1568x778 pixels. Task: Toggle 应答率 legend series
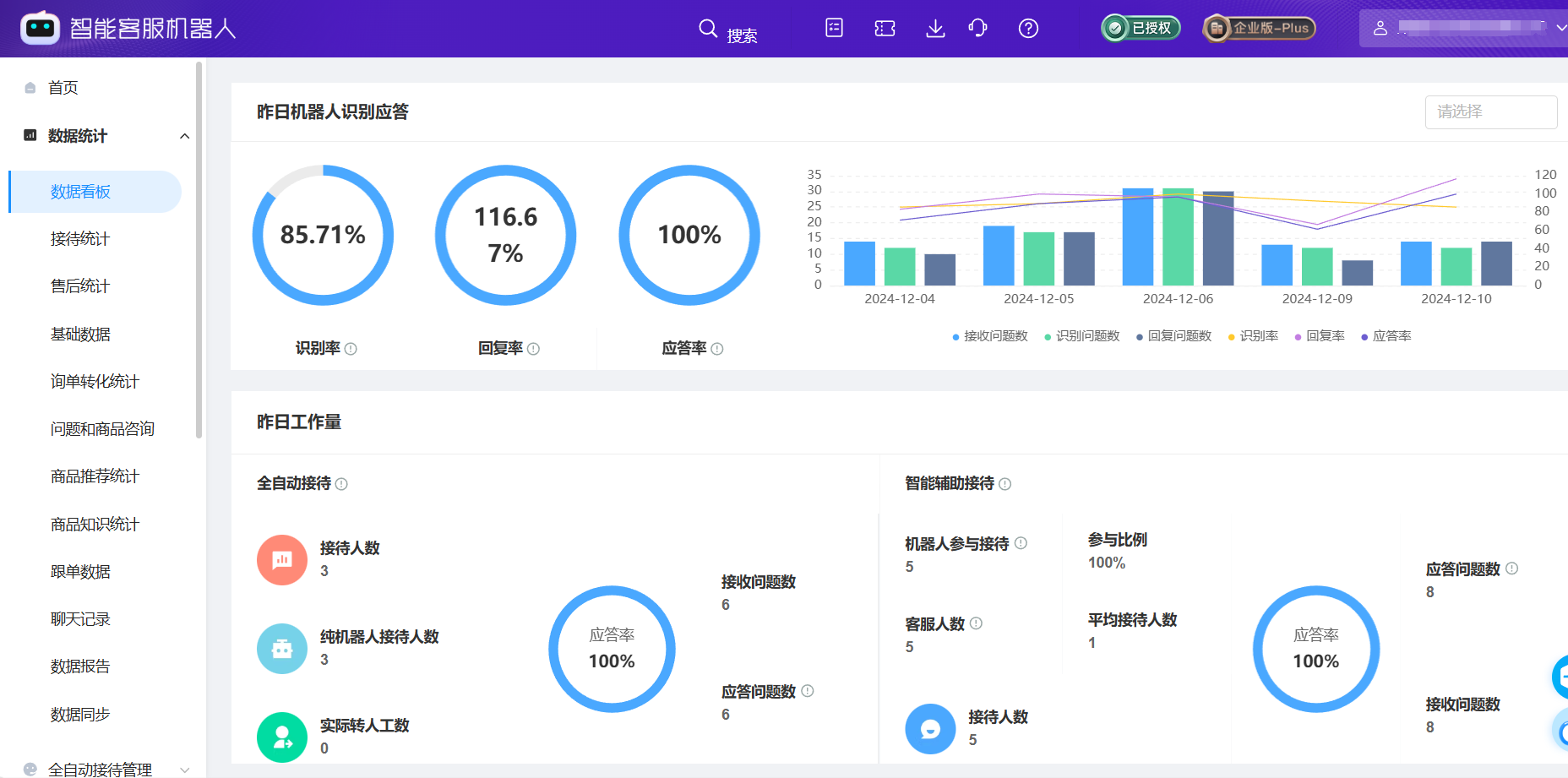(1386, 336)
